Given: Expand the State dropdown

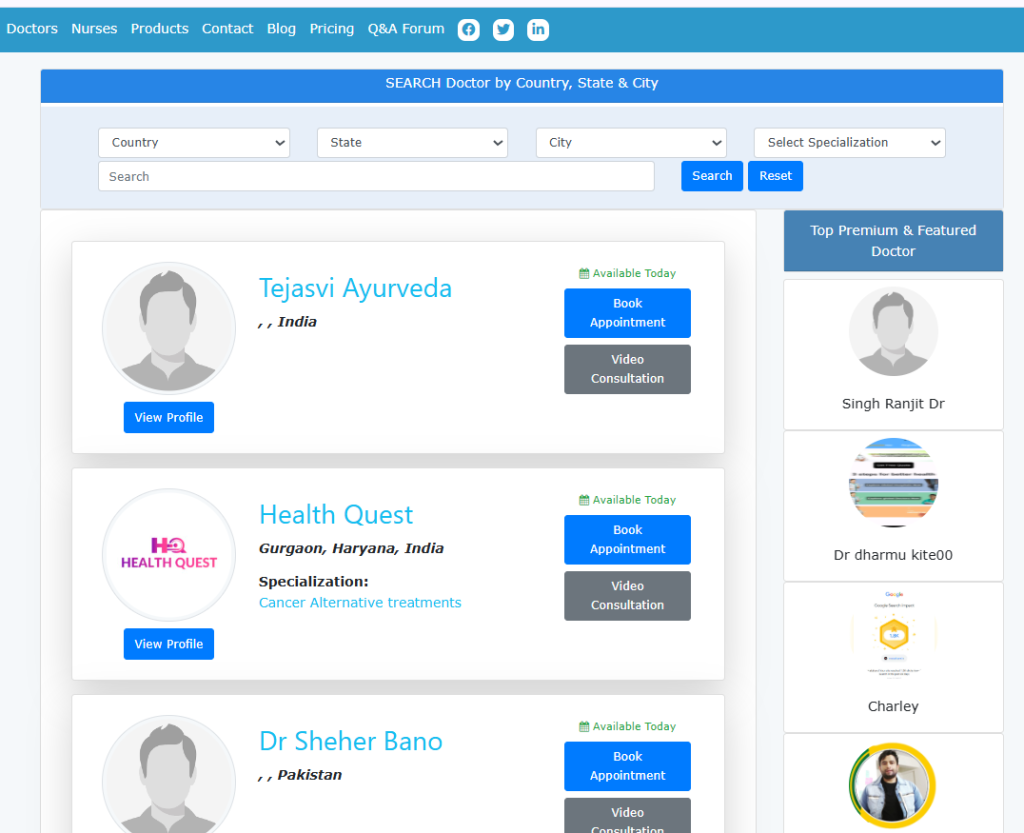Looking at the screenshot, I should point(412,143).
